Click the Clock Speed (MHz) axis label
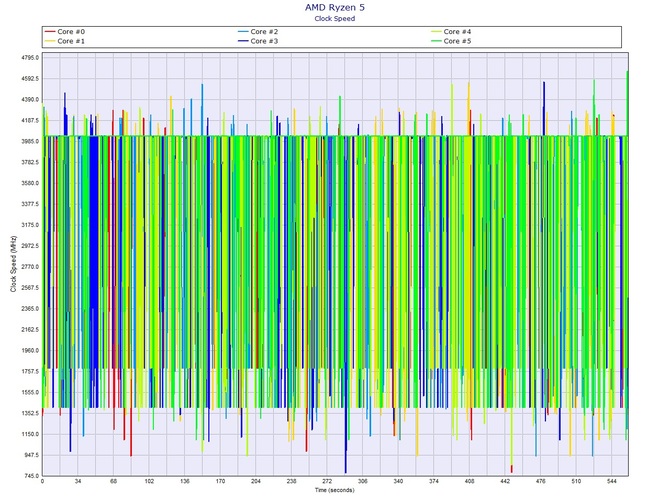Viewport: 670px width, 502px height. click(13, 264)
